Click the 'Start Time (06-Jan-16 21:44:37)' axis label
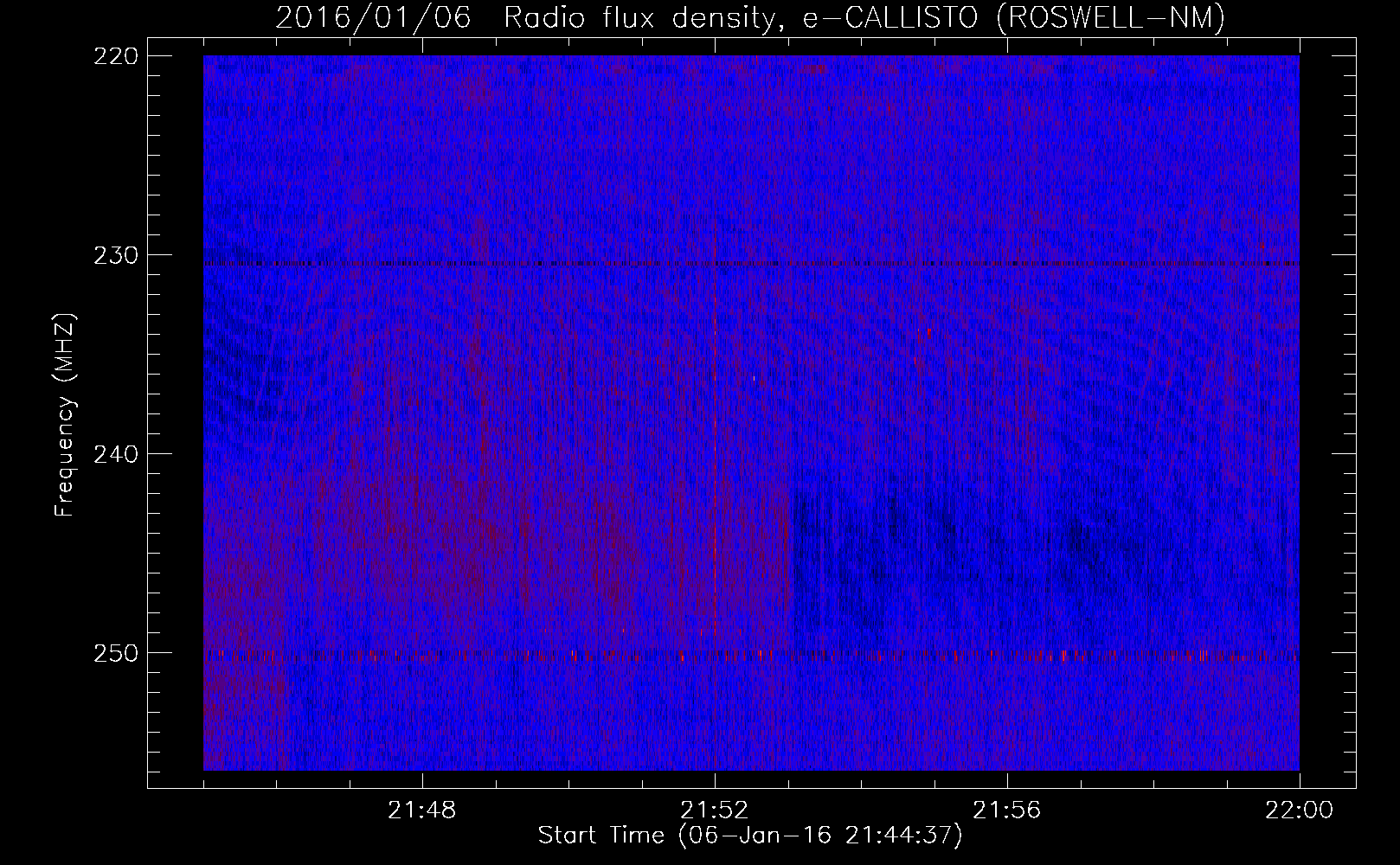 pos(750,836)
